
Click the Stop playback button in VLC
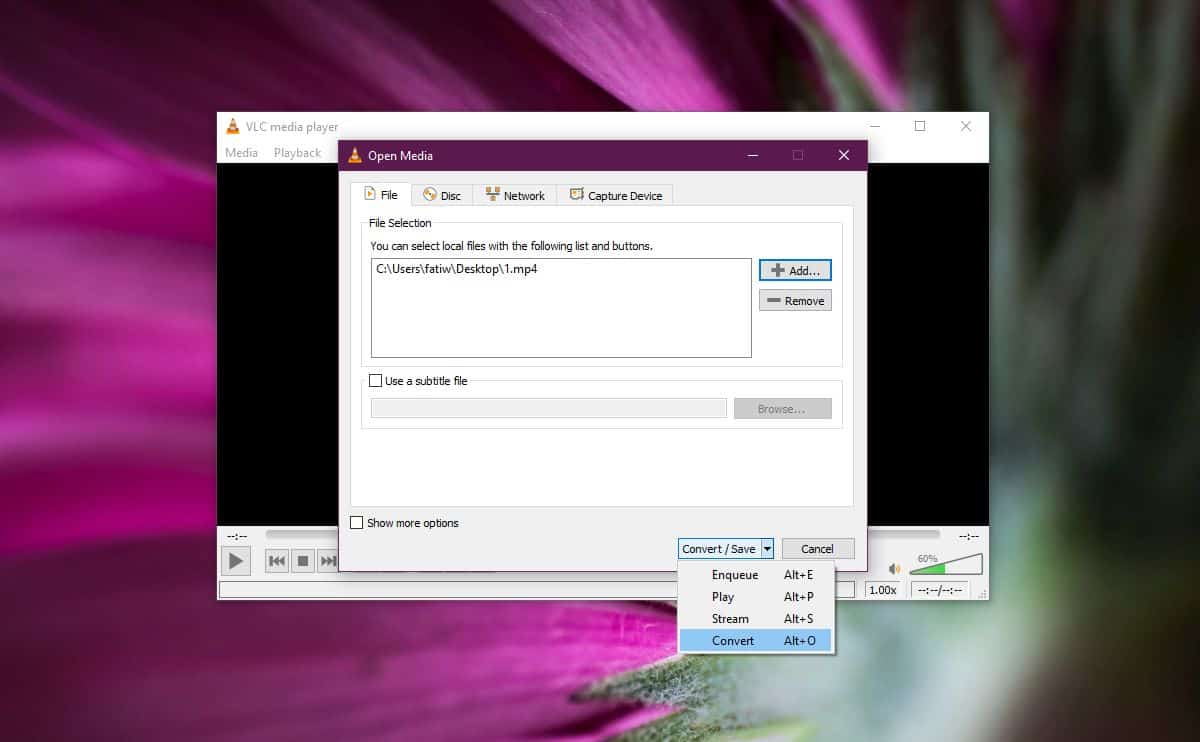click(302, 562)
